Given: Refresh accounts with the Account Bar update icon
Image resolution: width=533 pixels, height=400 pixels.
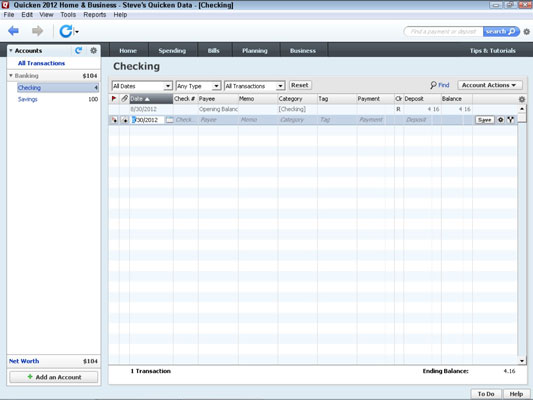Looking at the screenshot, I should (x=79, y=51).
